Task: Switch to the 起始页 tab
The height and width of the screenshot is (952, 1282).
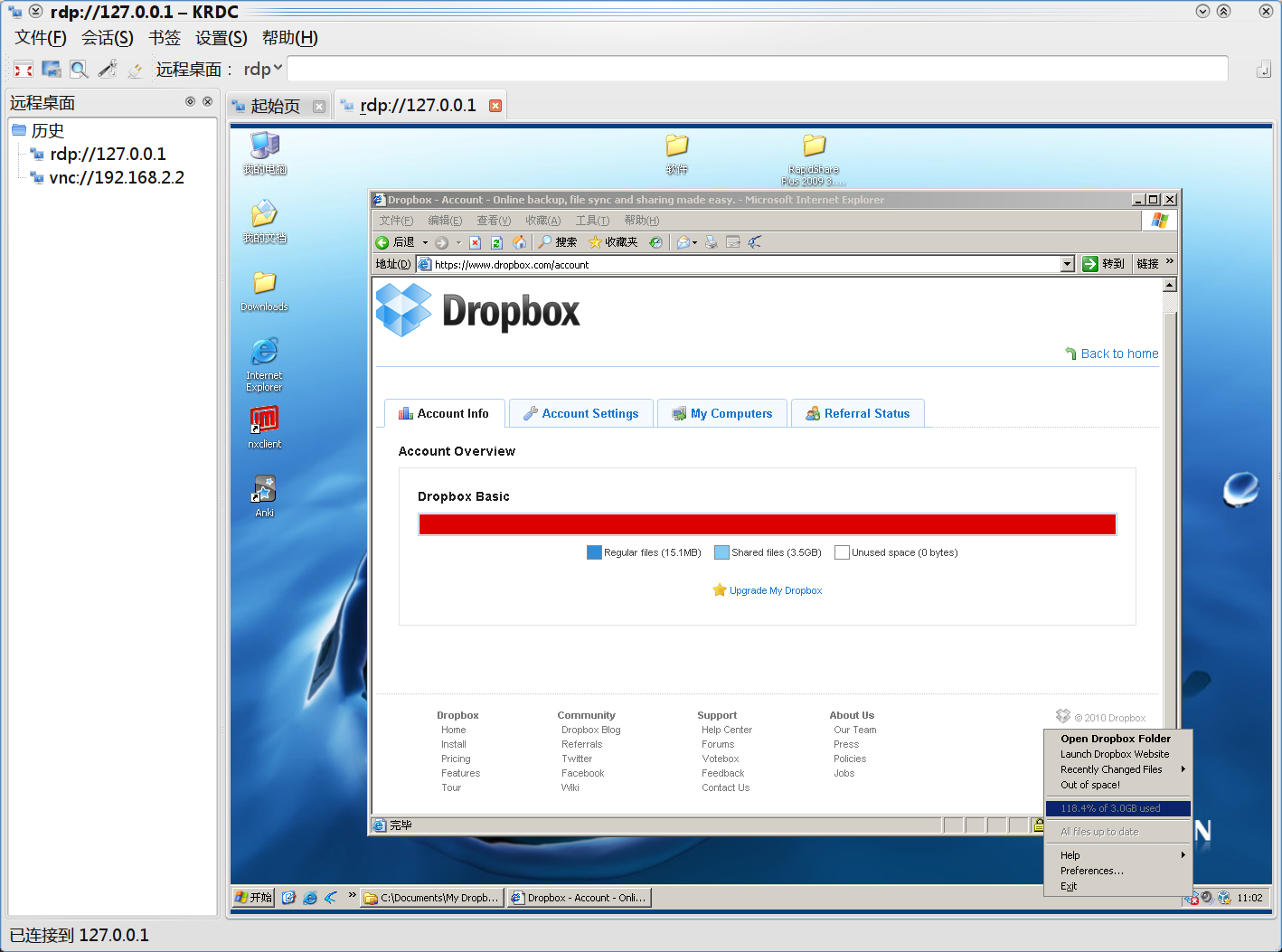Action: 275,106
